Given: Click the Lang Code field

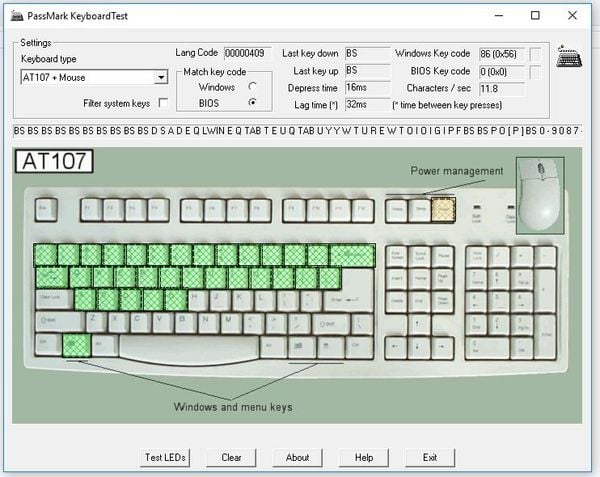Looking at the screenshot, I should click(248, 53).
